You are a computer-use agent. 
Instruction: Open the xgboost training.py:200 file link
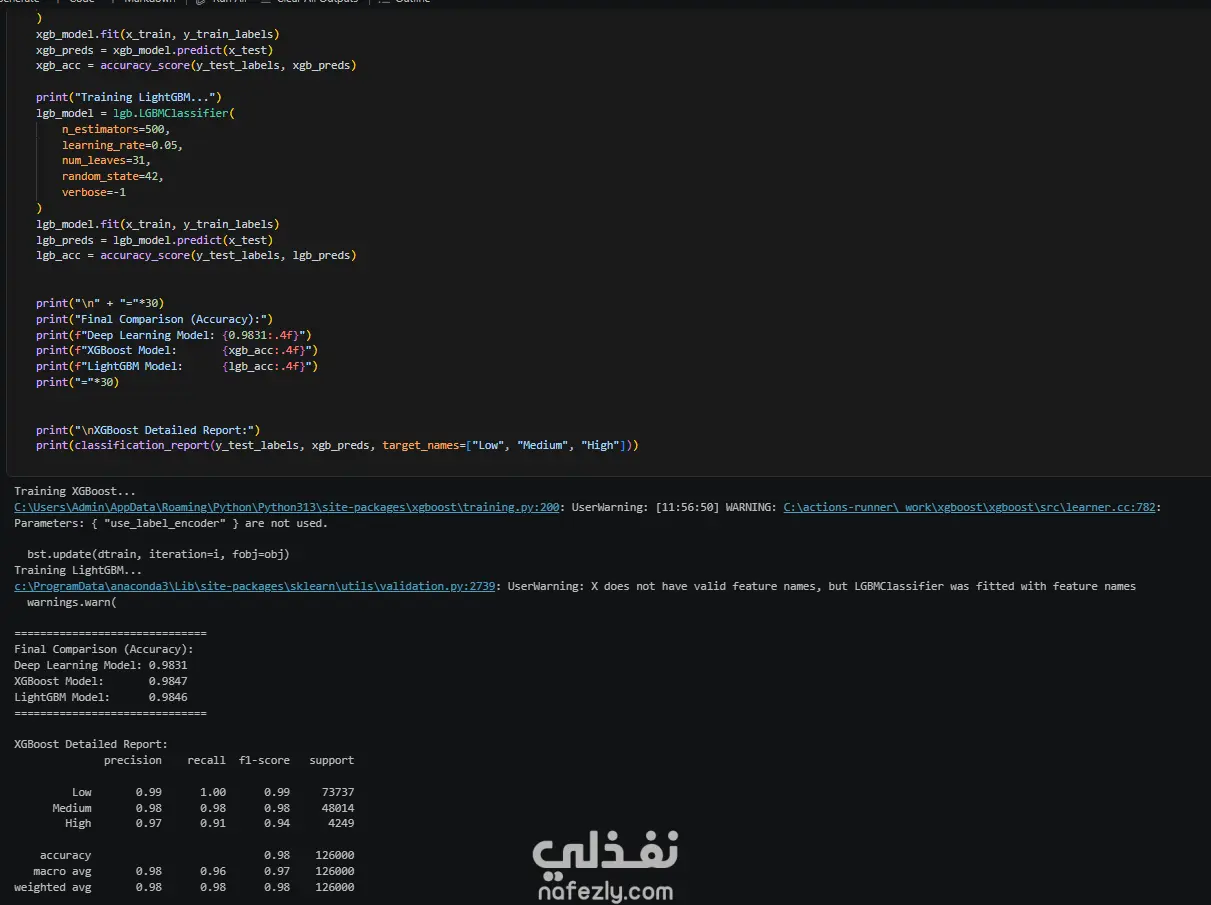click(x=286, y=507)
